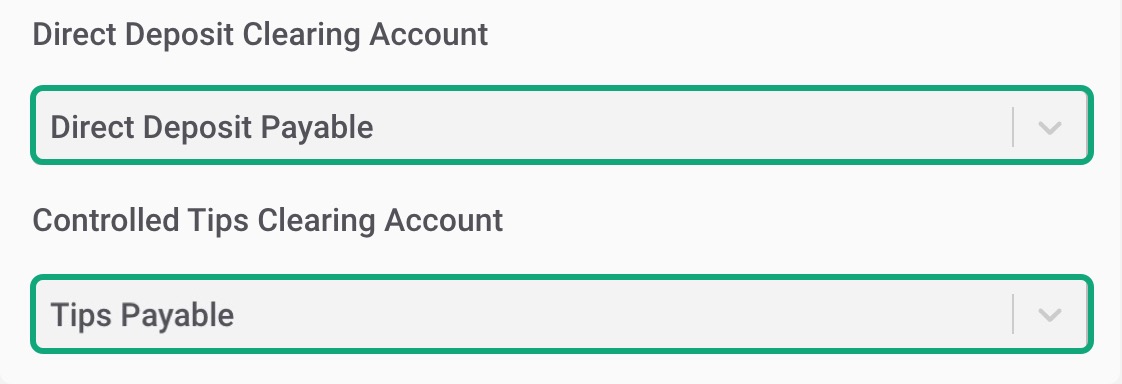Change the controlled tips clearing account selection

(x=562, y=314)
